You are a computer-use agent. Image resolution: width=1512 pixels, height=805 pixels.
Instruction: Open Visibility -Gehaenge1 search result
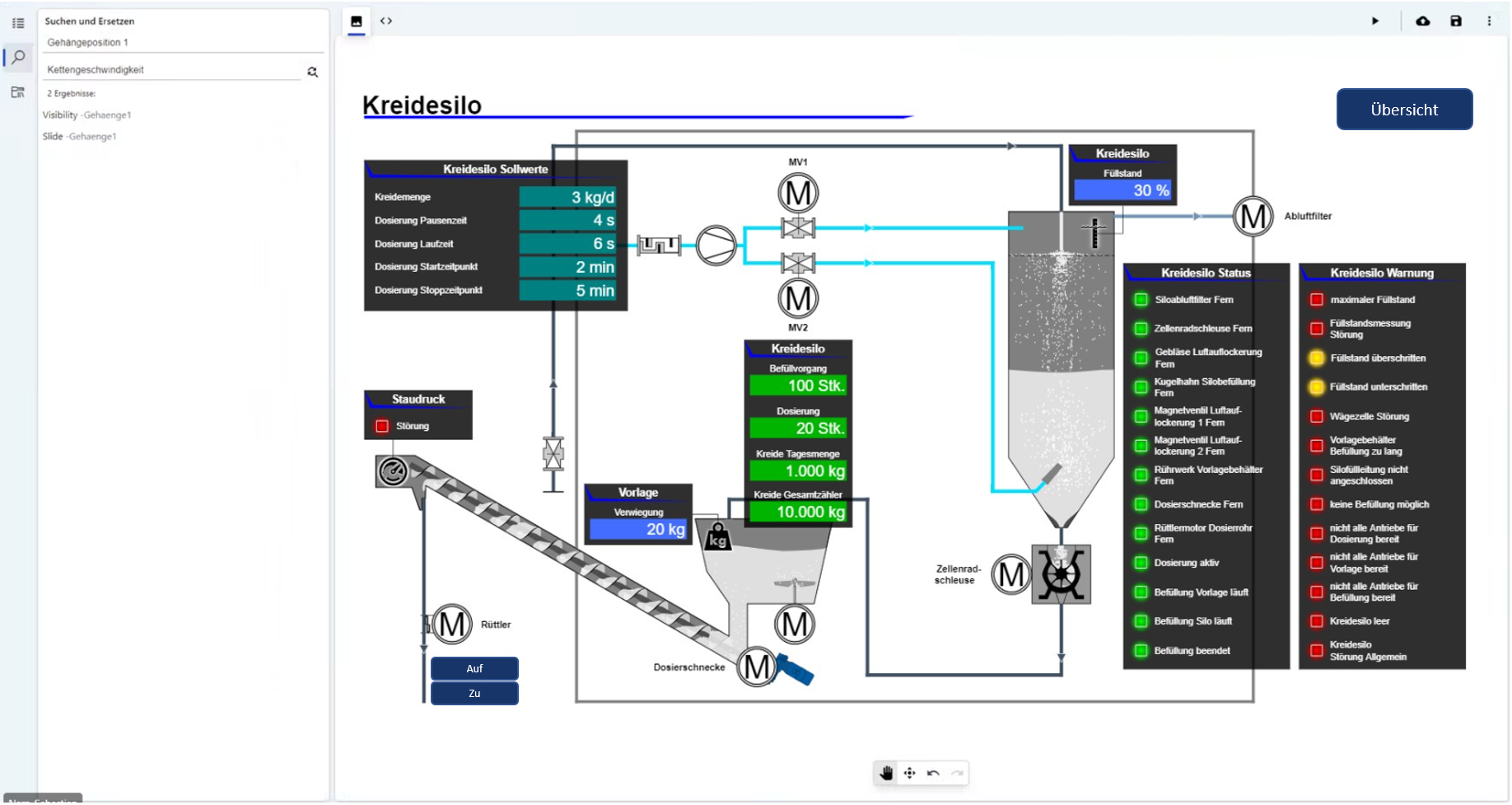87,115
